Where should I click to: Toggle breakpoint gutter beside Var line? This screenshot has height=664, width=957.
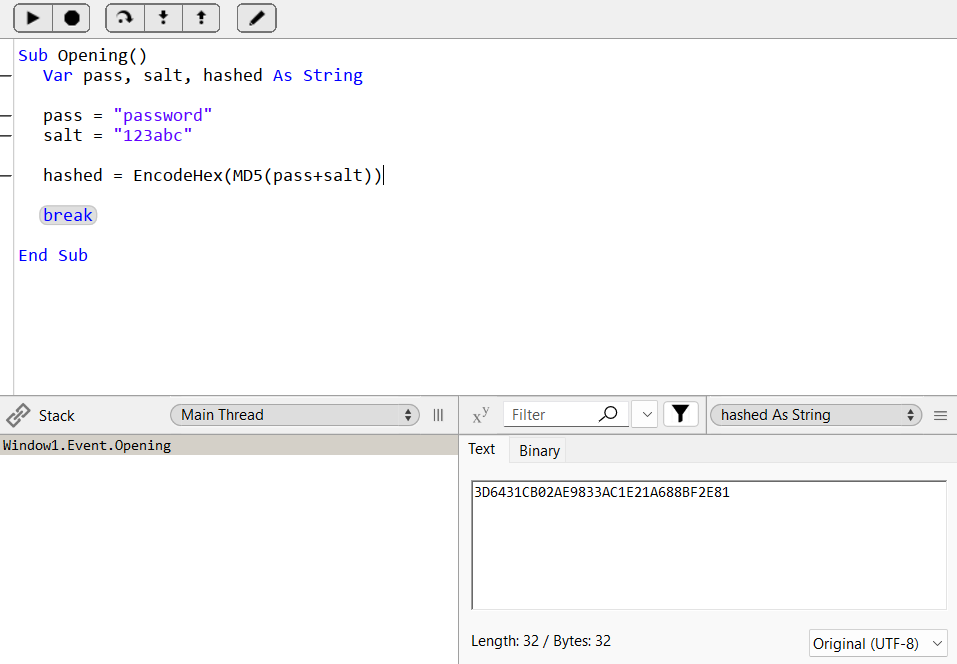[6, 76]
